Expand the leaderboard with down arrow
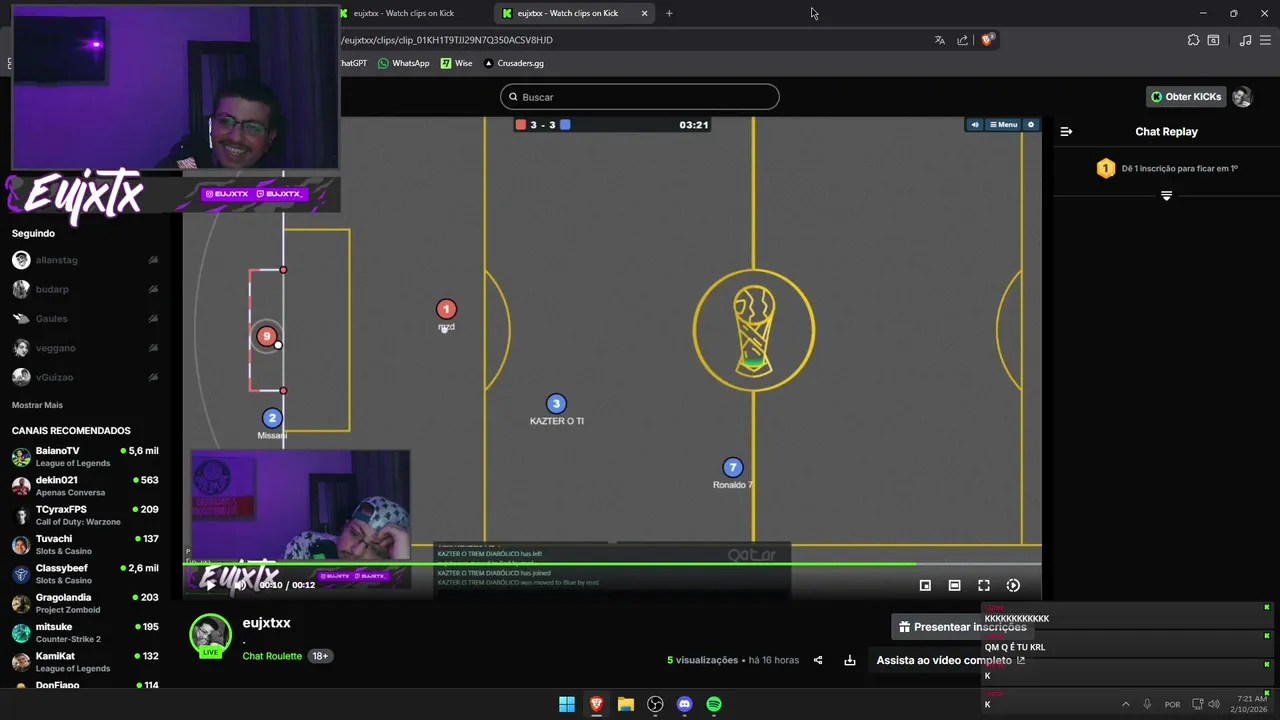 tap(1166, 196)
